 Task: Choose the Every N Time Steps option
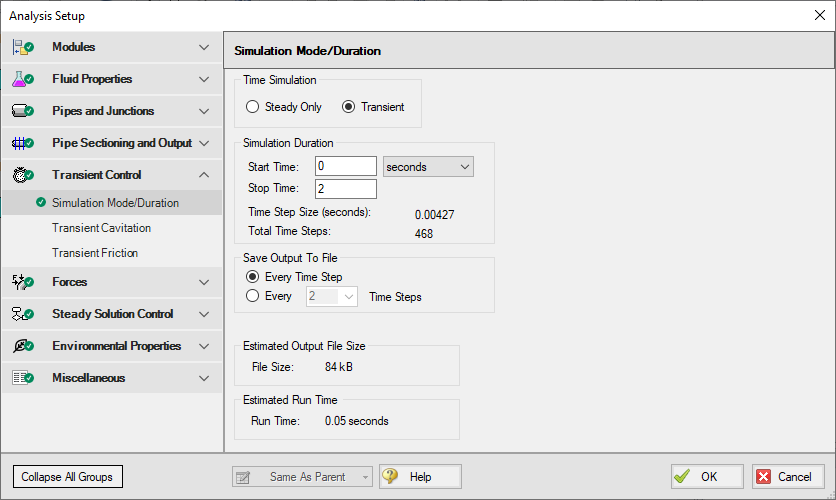pos(252,296)
